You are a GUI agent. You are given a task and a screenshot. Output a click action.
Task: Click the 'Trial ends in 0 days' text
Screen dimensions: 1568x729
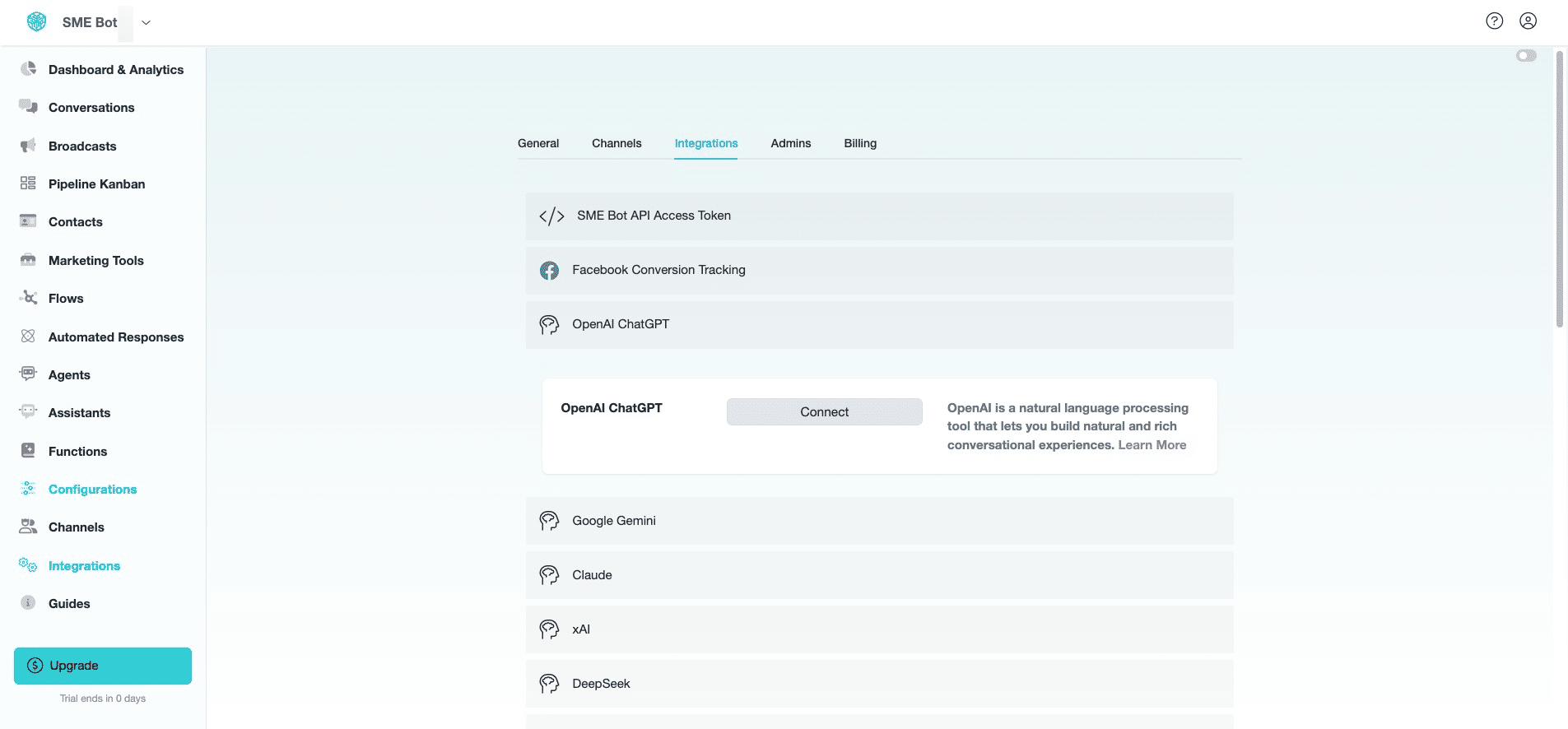pos(103,699)
